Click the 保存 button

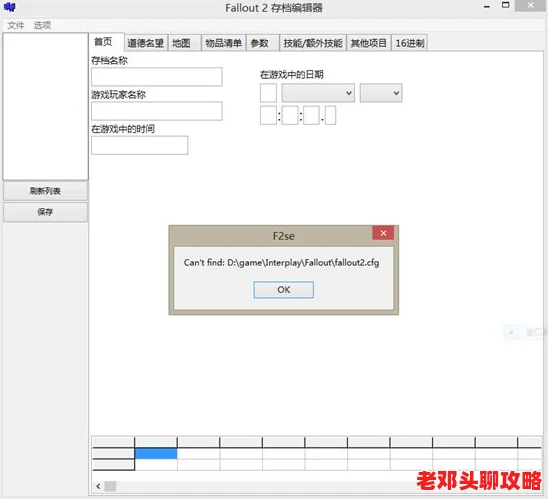[45, 212]
